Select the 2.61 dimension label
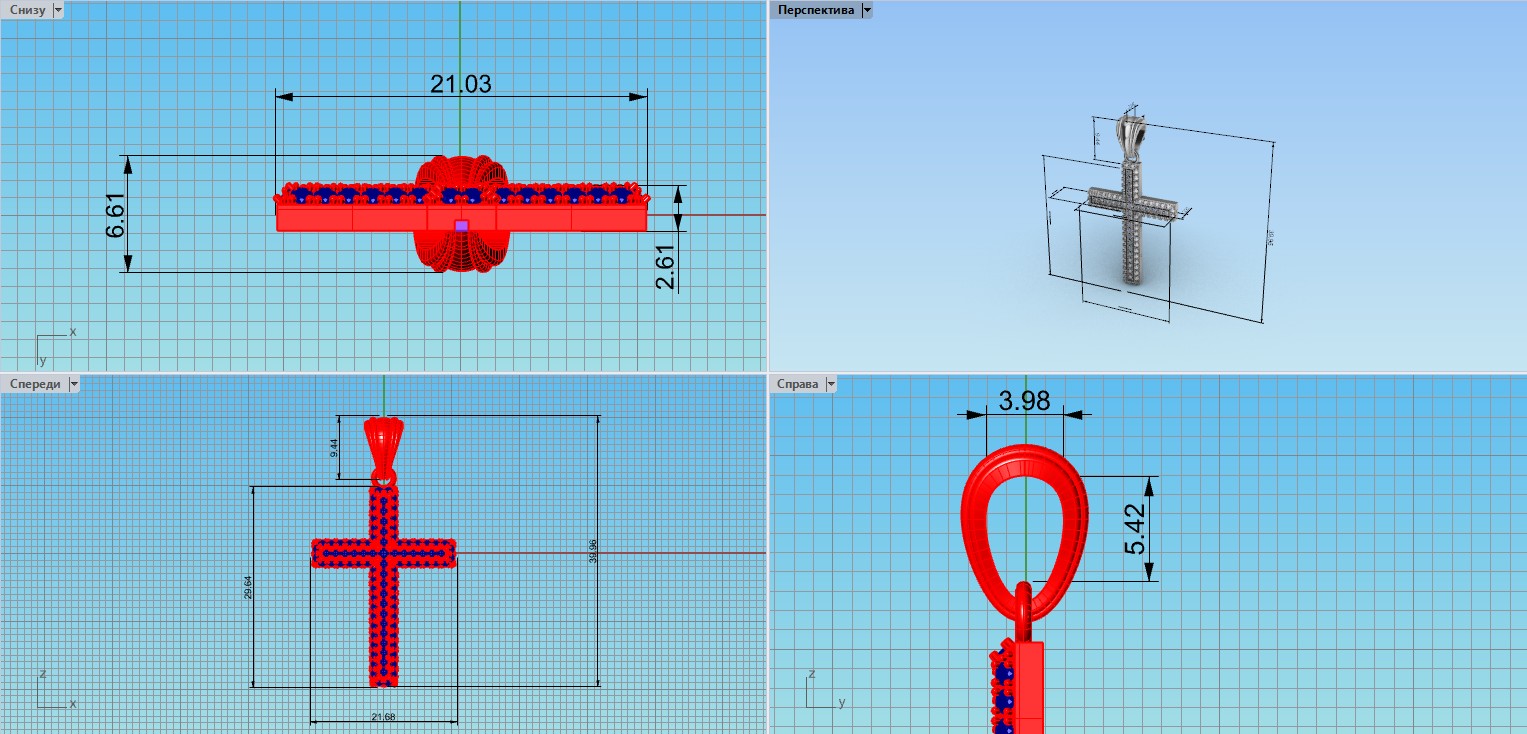1527x734 pixels. click(x=665, y=267)
